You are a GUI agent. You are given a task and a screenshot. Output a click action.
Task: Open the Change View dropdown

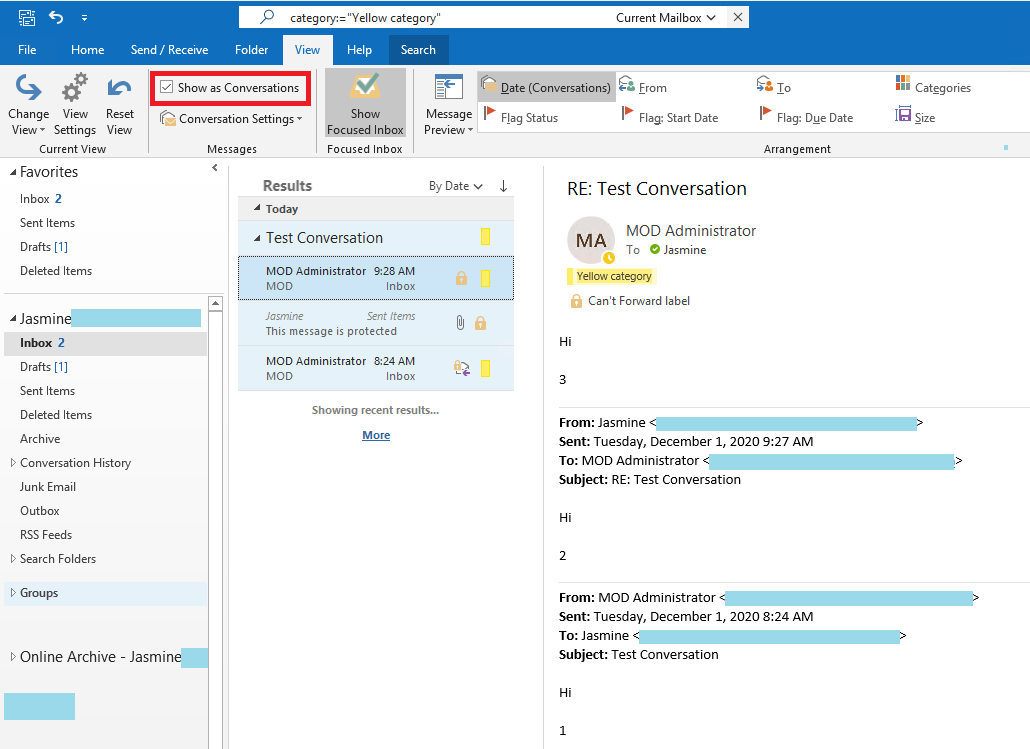(x=28, y=105)
